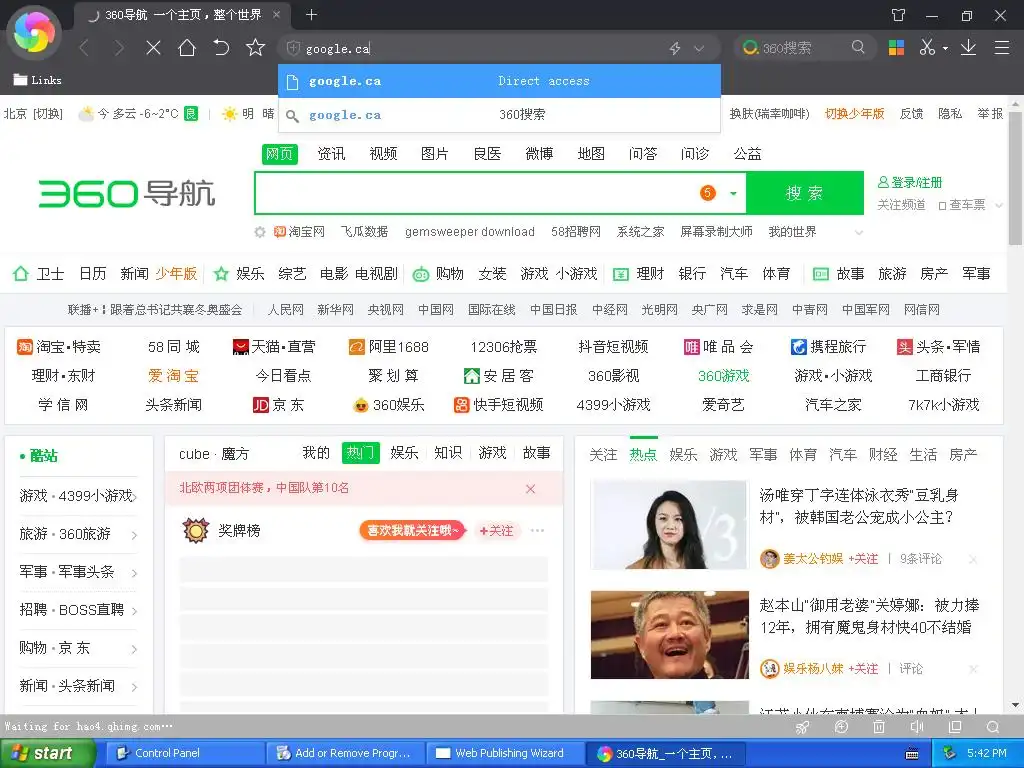Expand 军事·军事头条 arrow in sidebar
This screenshot has height=768, width=1024.
pyautogui.click(x=134, y=573)
